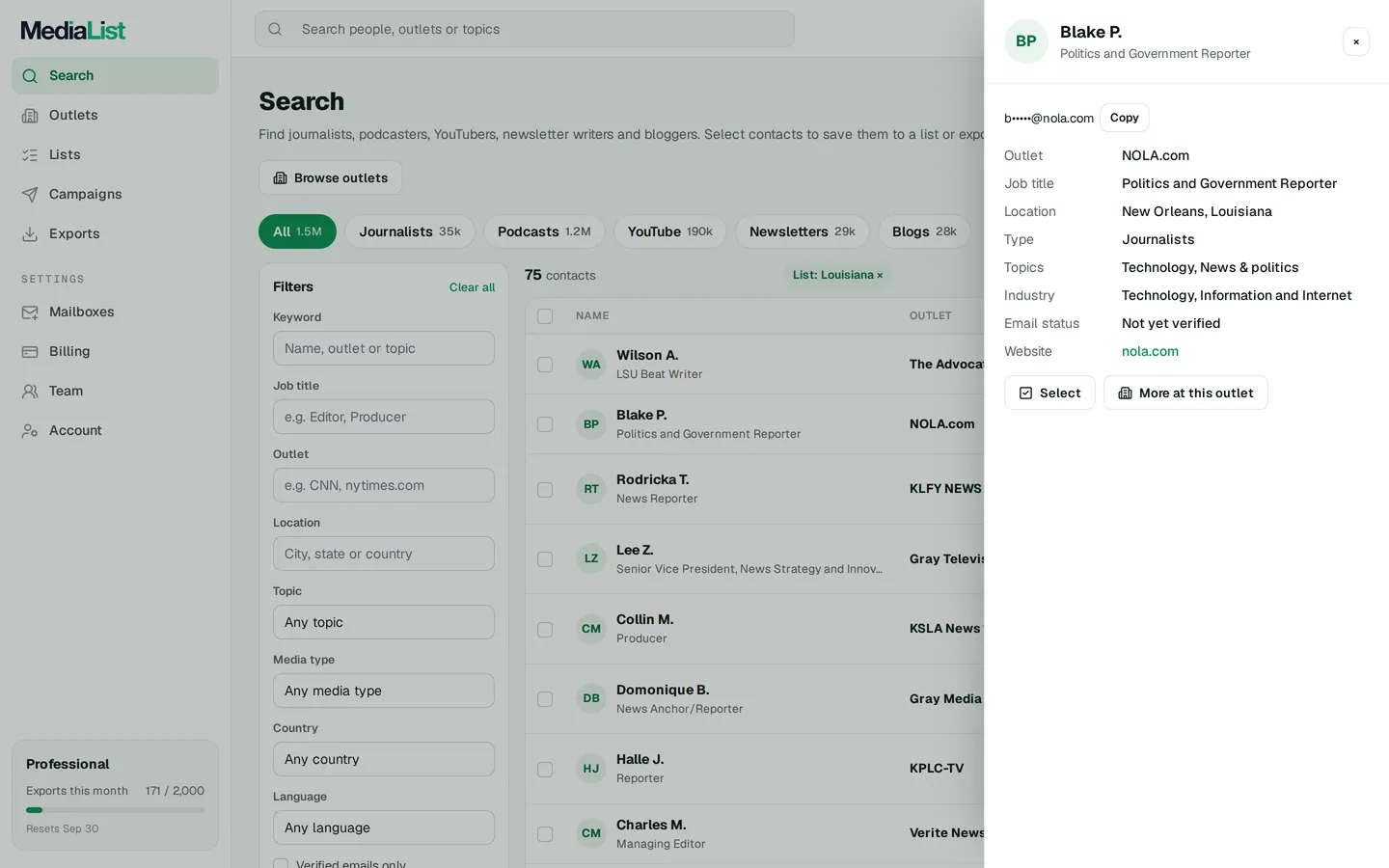The width and height of the screenshot is (1389, 868).
Task: Click the BP avatar in detail panel
Action: pos(1026,41)
